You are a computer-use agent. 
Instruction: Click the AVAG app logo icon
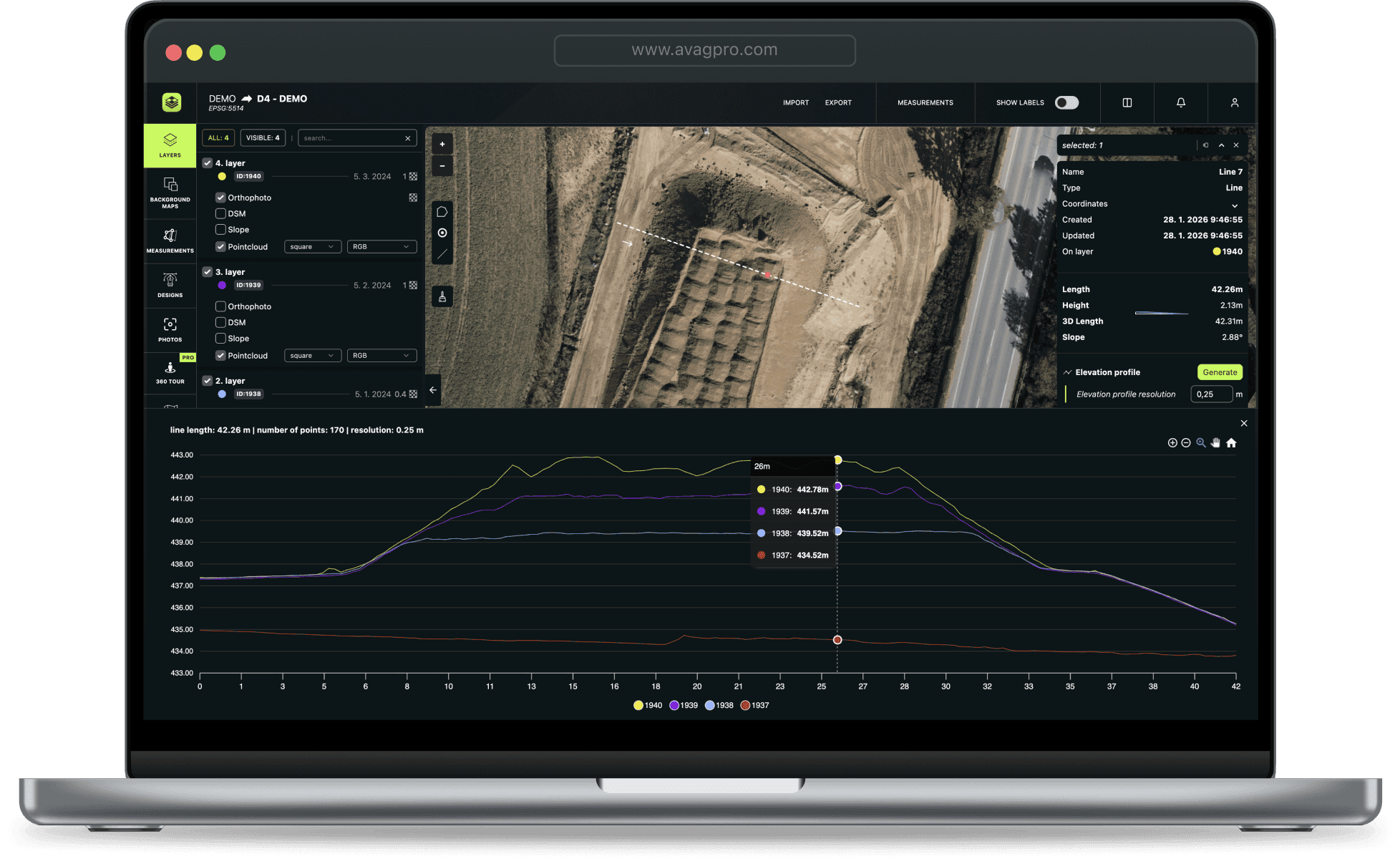click(x=171, y=102)
